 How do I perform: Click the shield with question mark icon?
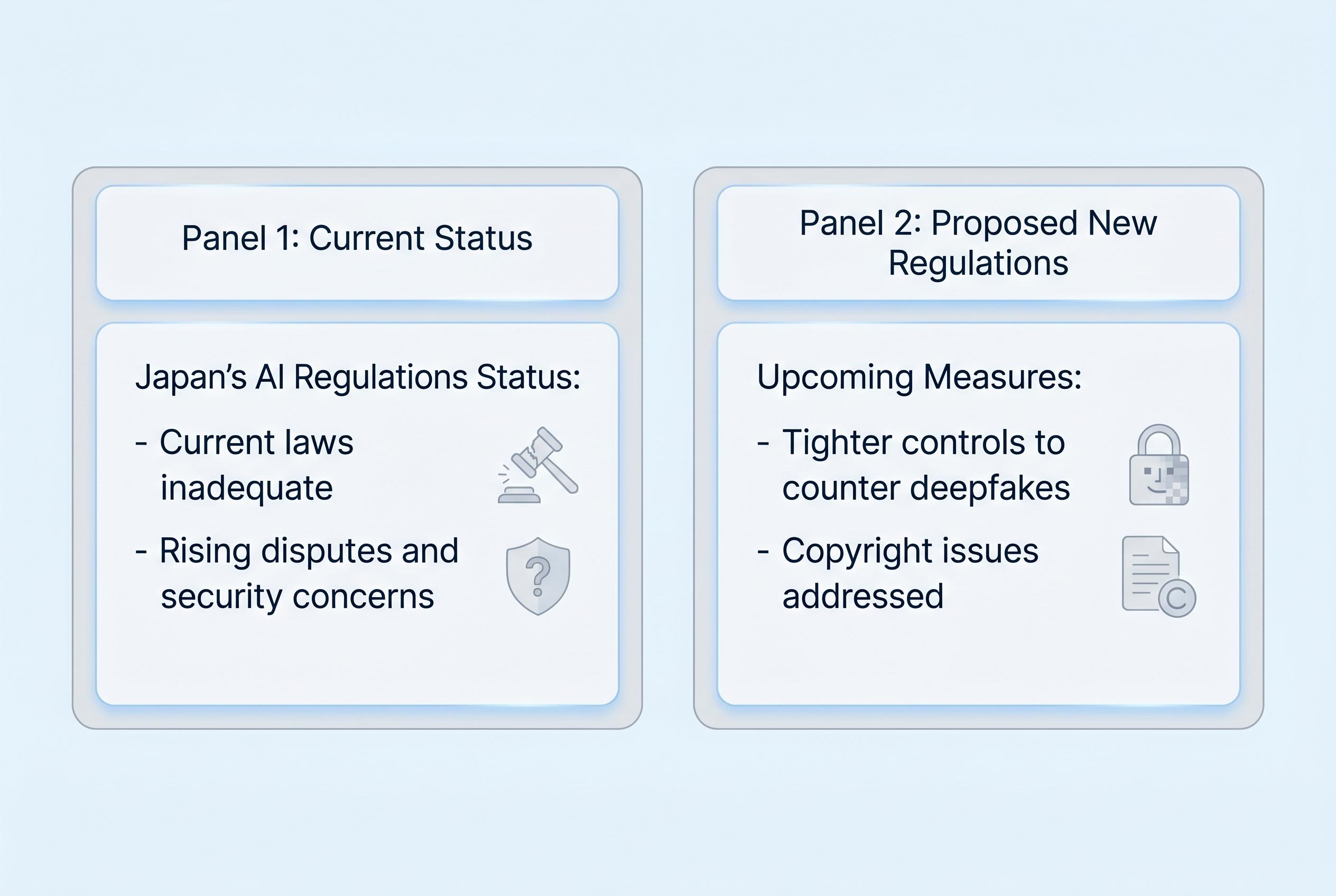point(538,576)
